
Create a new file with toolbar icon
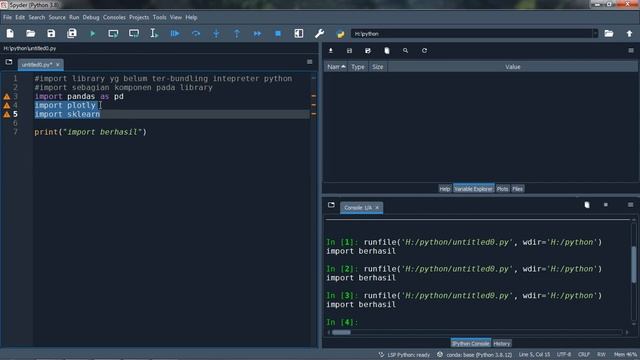coord(10,33)
